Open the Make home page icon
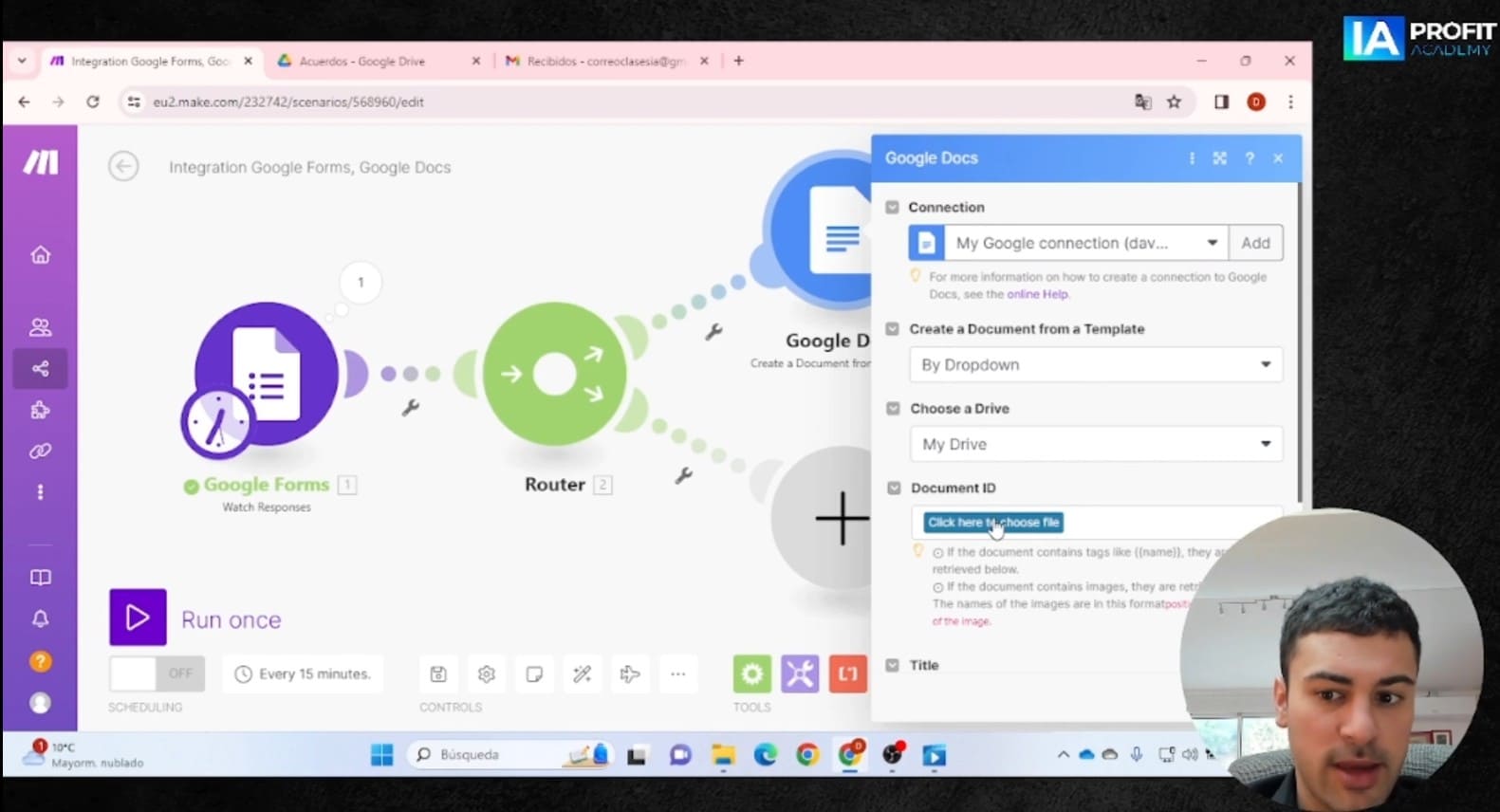Image resolution: width=1500 pixels, height=812 pixels. (40, 254)
